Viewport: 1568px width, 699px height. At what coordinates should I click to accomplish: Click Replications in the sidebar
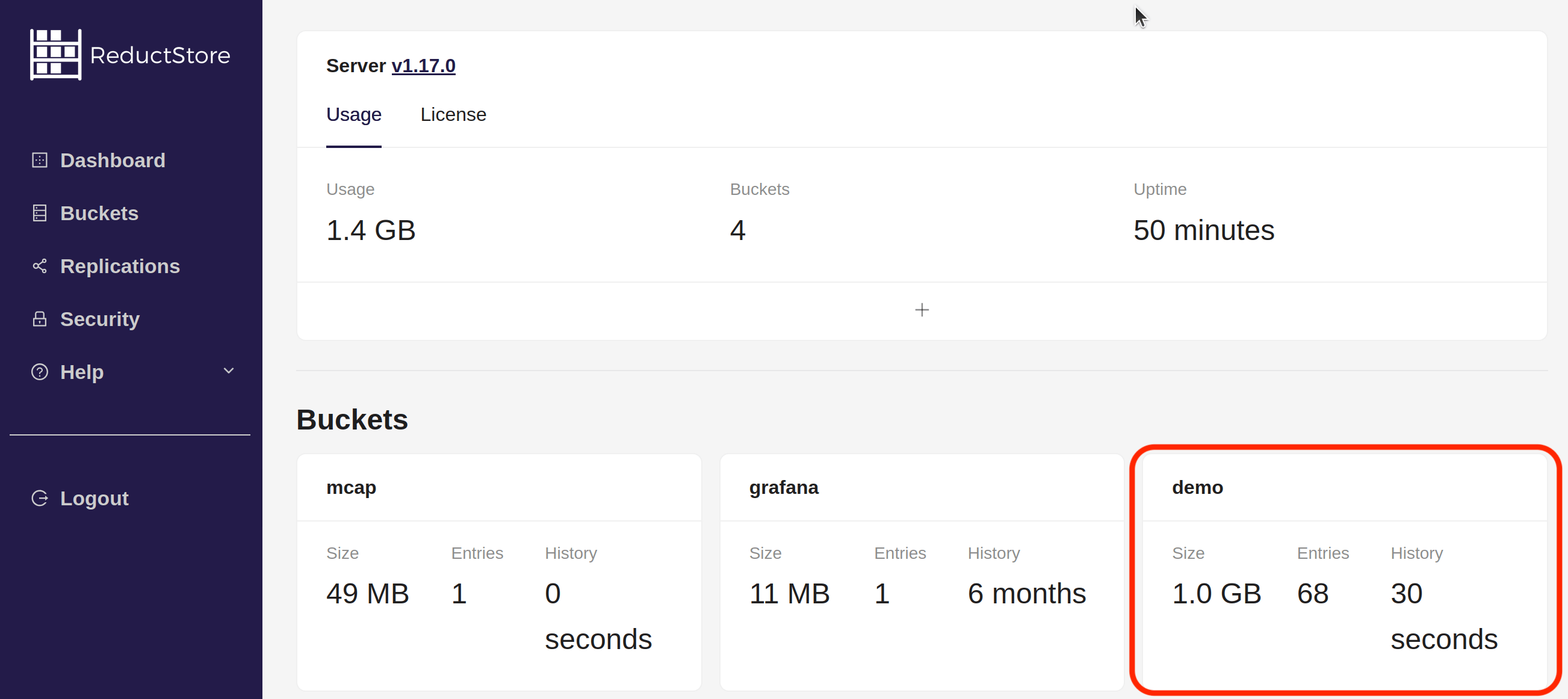(x=120, y=266)
